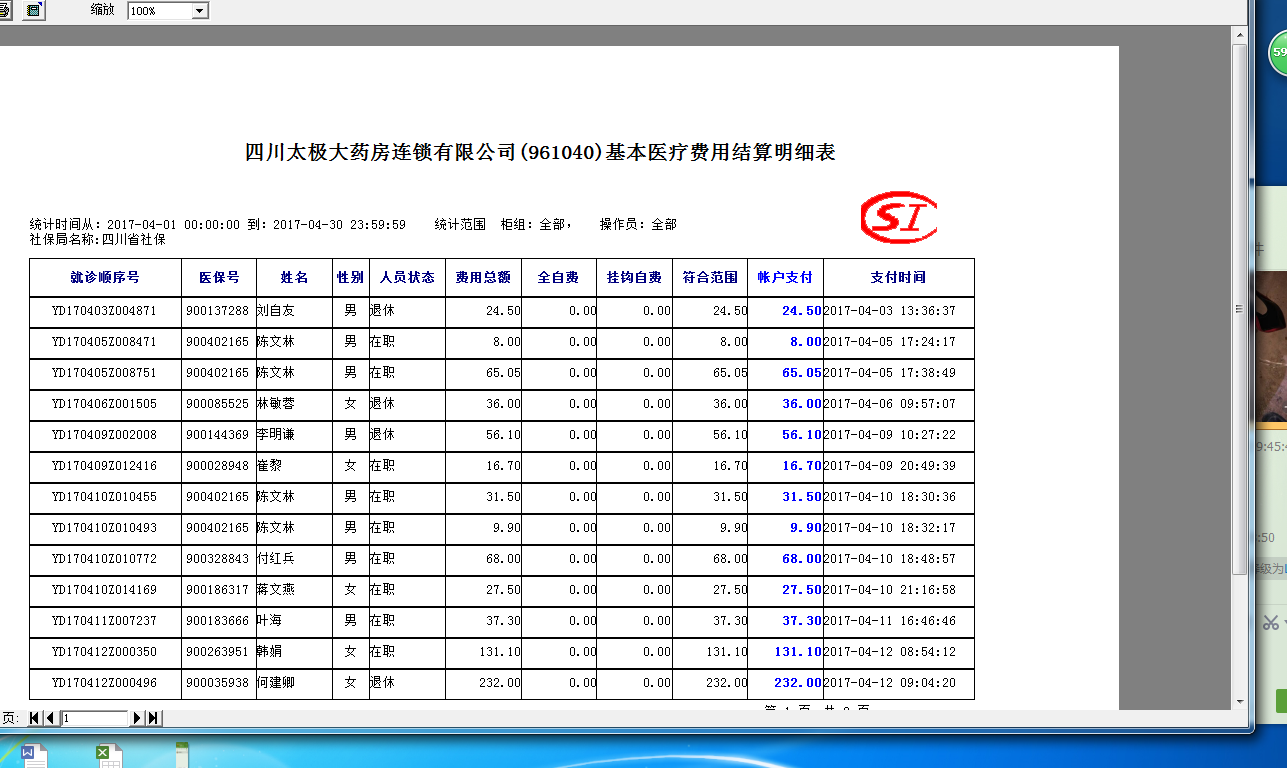Viewport: 1287px width, 768px height.
Task: Open the 缩放 zoom percentage dropdown
Action: point(199,11)
